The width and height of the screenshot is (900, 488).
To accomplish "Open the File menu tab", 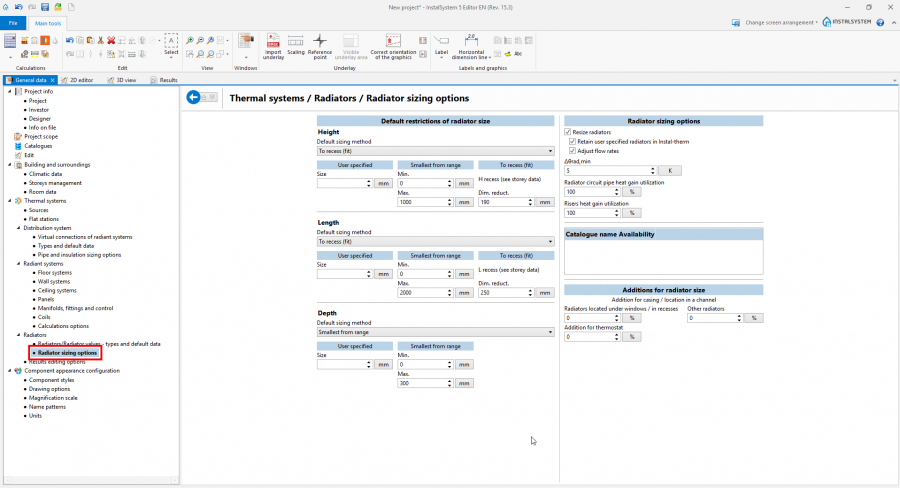I will (x=13, y=21).
